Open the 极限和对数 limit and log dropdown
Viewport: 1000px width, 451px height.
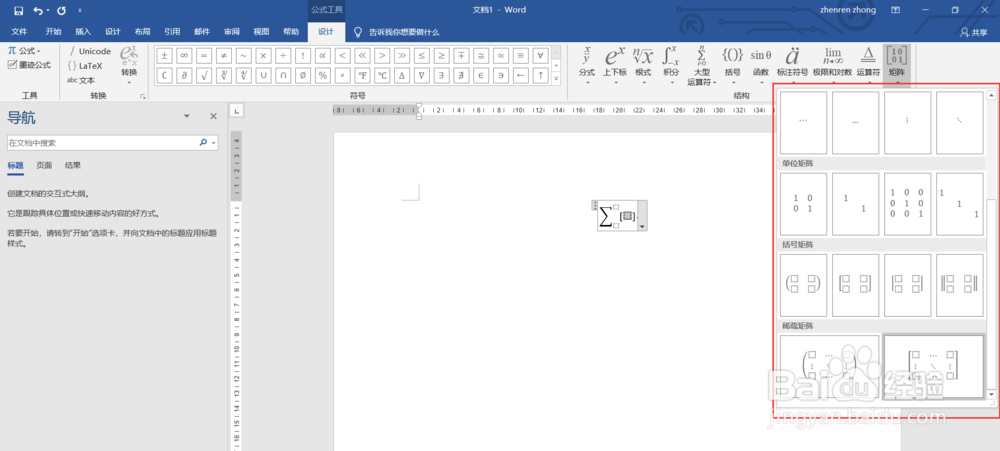click(832, 65)
